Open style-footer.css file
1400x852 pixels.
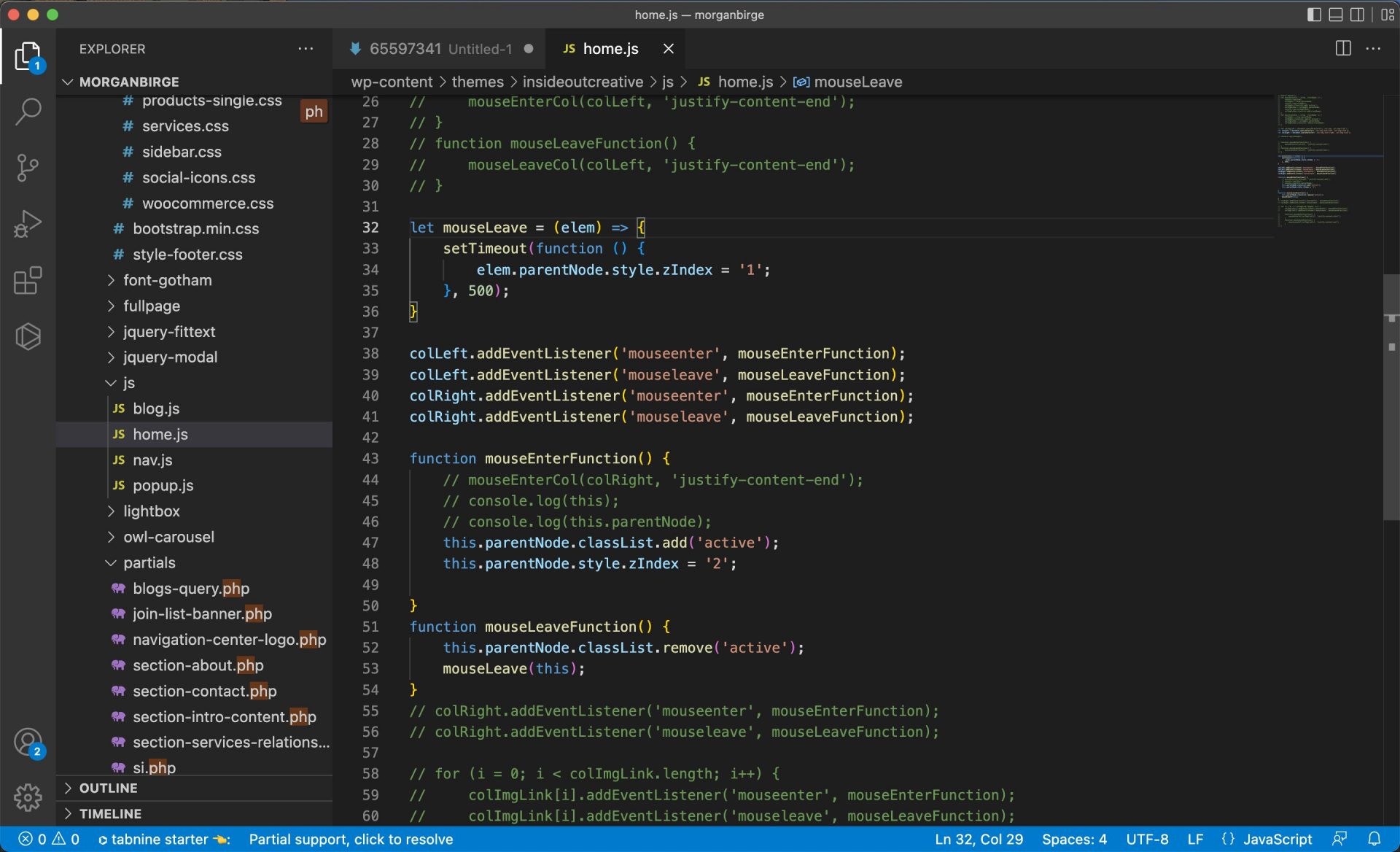point(194,254)
